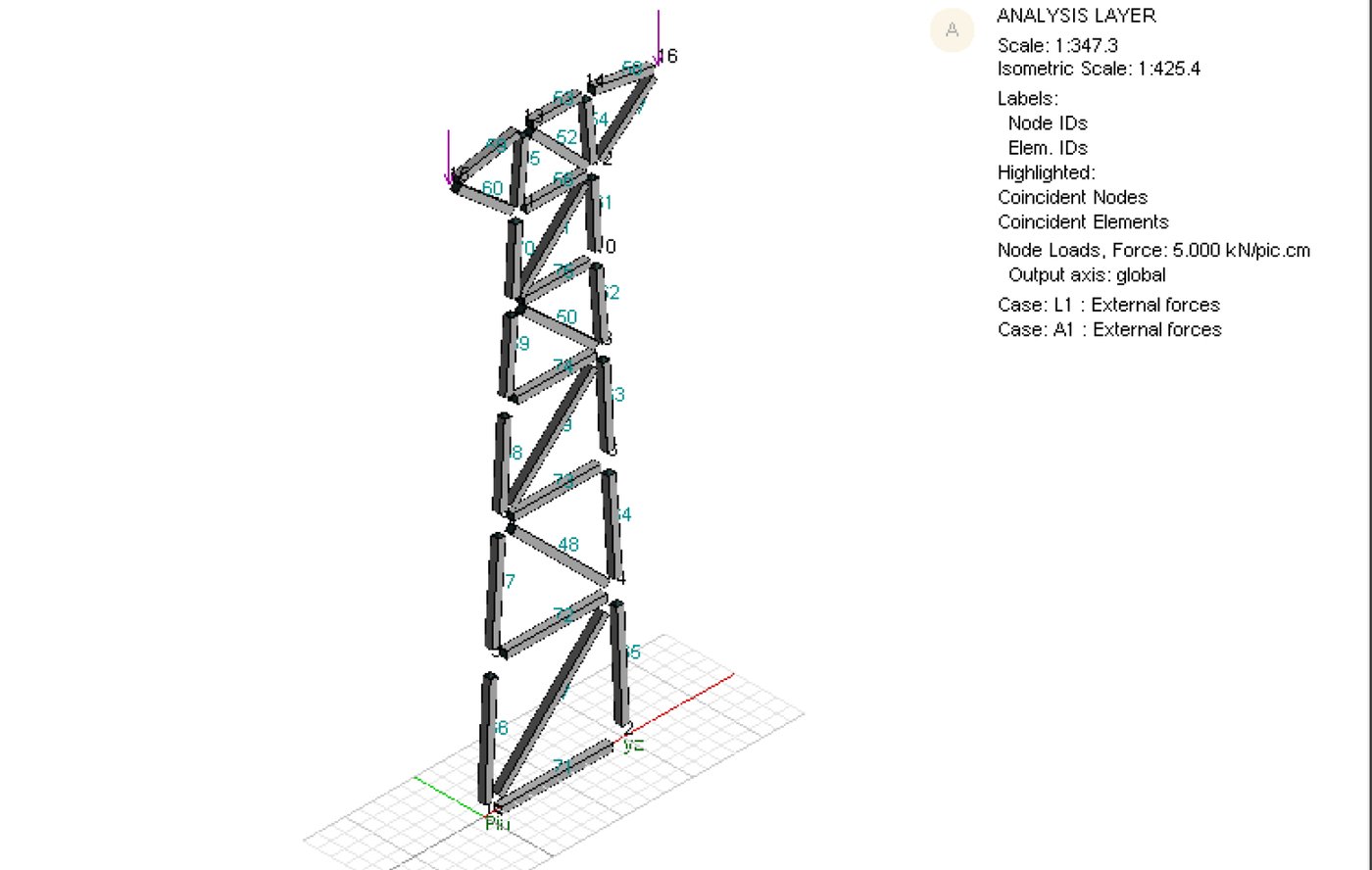Click the 'ANALYSIS LAYER' heading
Screen dimensions: 1372x870
coord(1076,16)
